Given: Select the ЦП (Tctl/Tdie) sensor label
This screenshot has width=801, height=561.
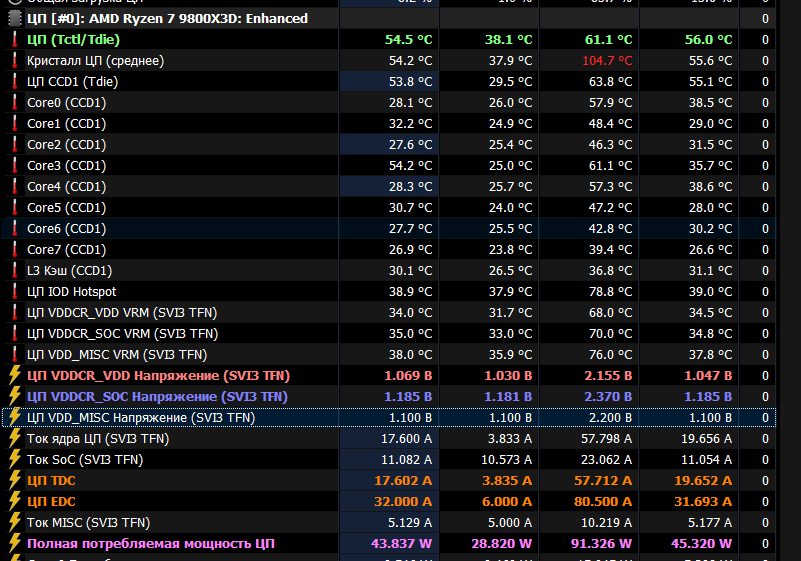Looking at the screenshot, I should (74, 40).
